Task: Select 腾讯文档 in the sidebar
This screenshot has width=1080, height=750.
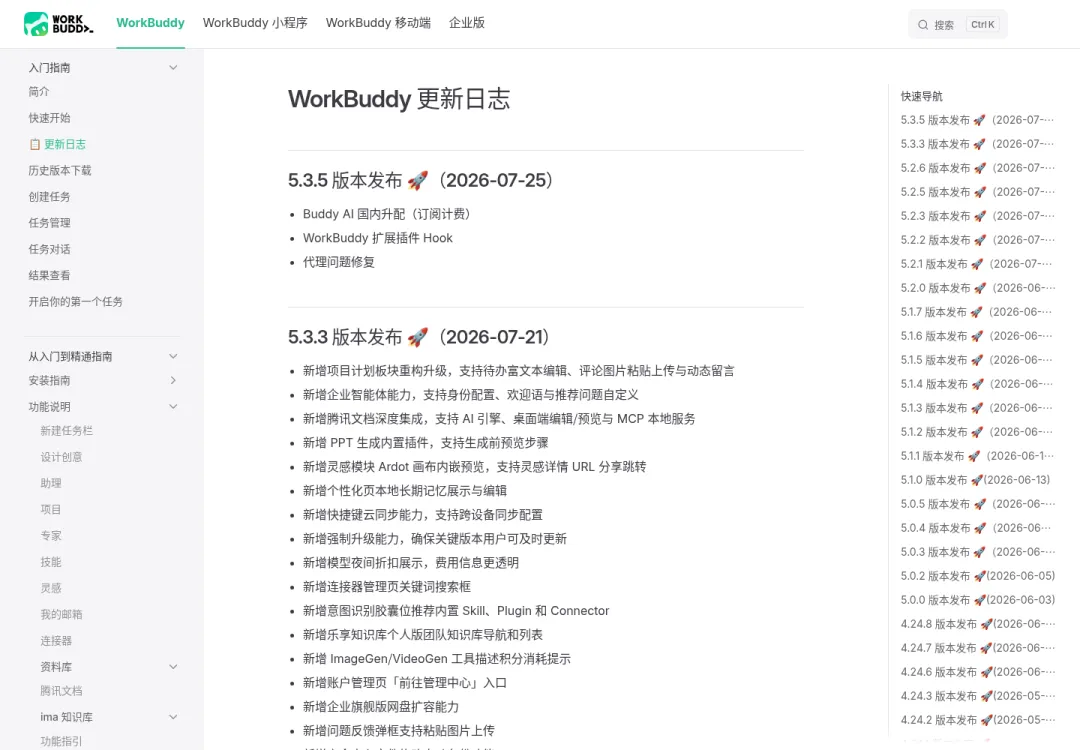Action: 61,691
